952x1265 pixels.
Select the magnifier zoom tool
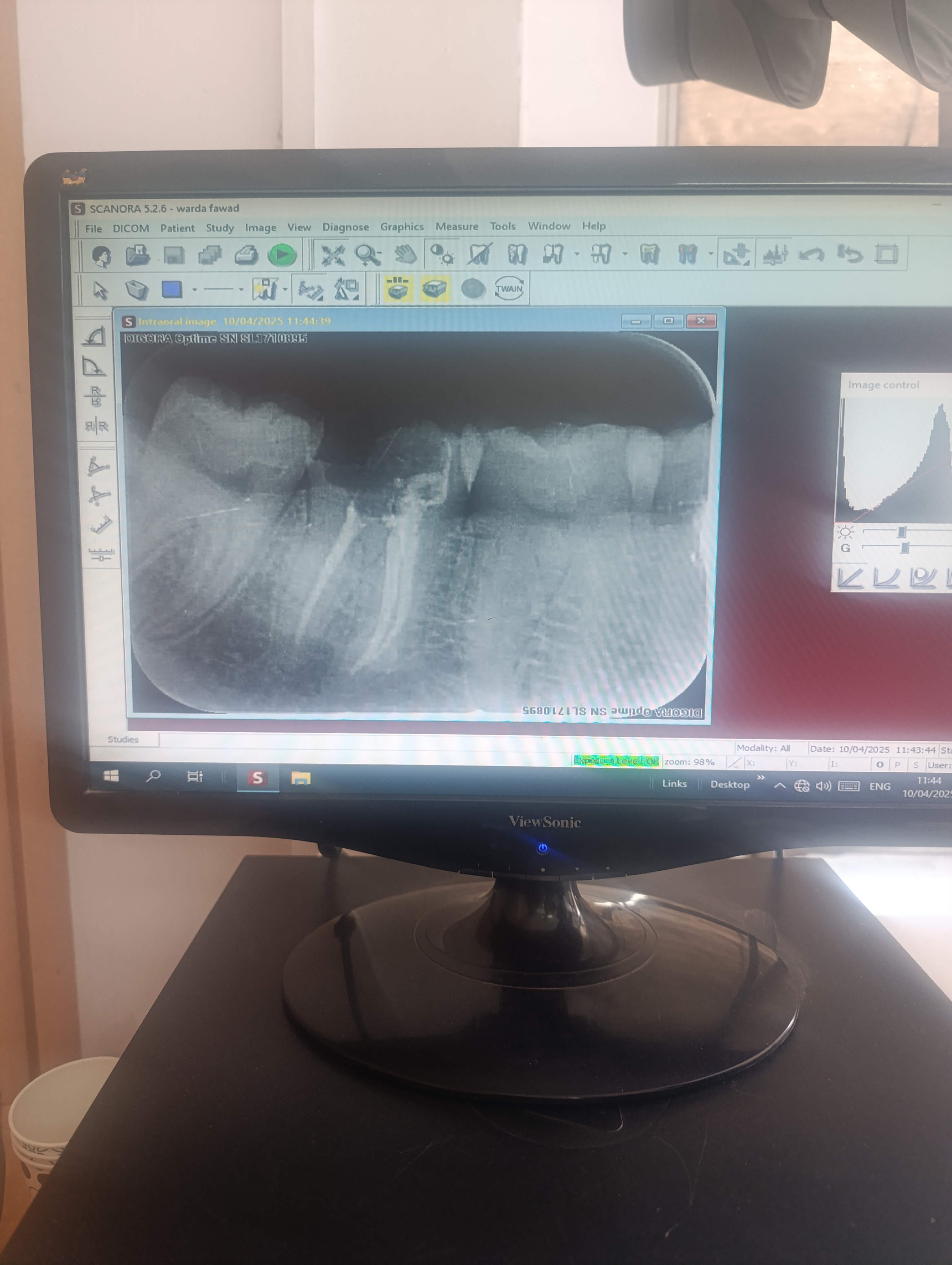368,255
